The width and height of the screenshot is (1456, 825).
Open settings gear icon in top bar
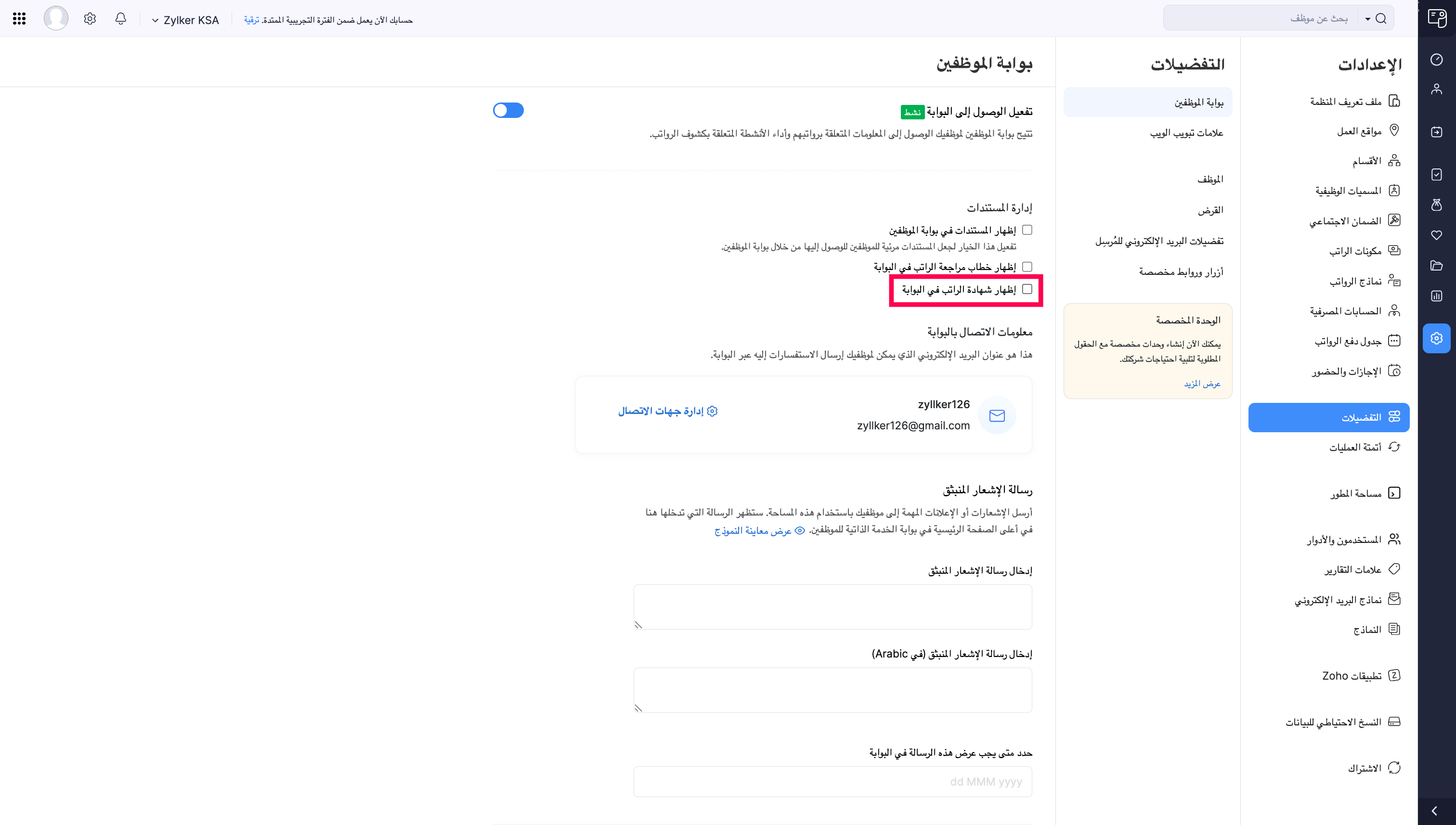[90, 19]
